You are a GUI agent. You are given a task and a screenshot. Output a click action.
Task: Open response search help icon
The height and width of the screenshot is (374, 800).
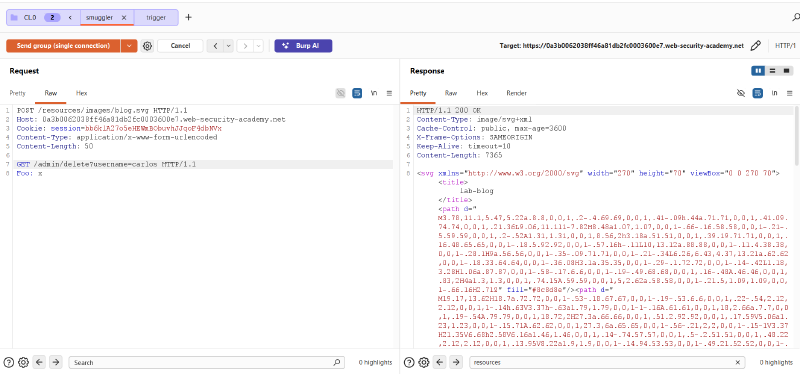tap(409, 362)
